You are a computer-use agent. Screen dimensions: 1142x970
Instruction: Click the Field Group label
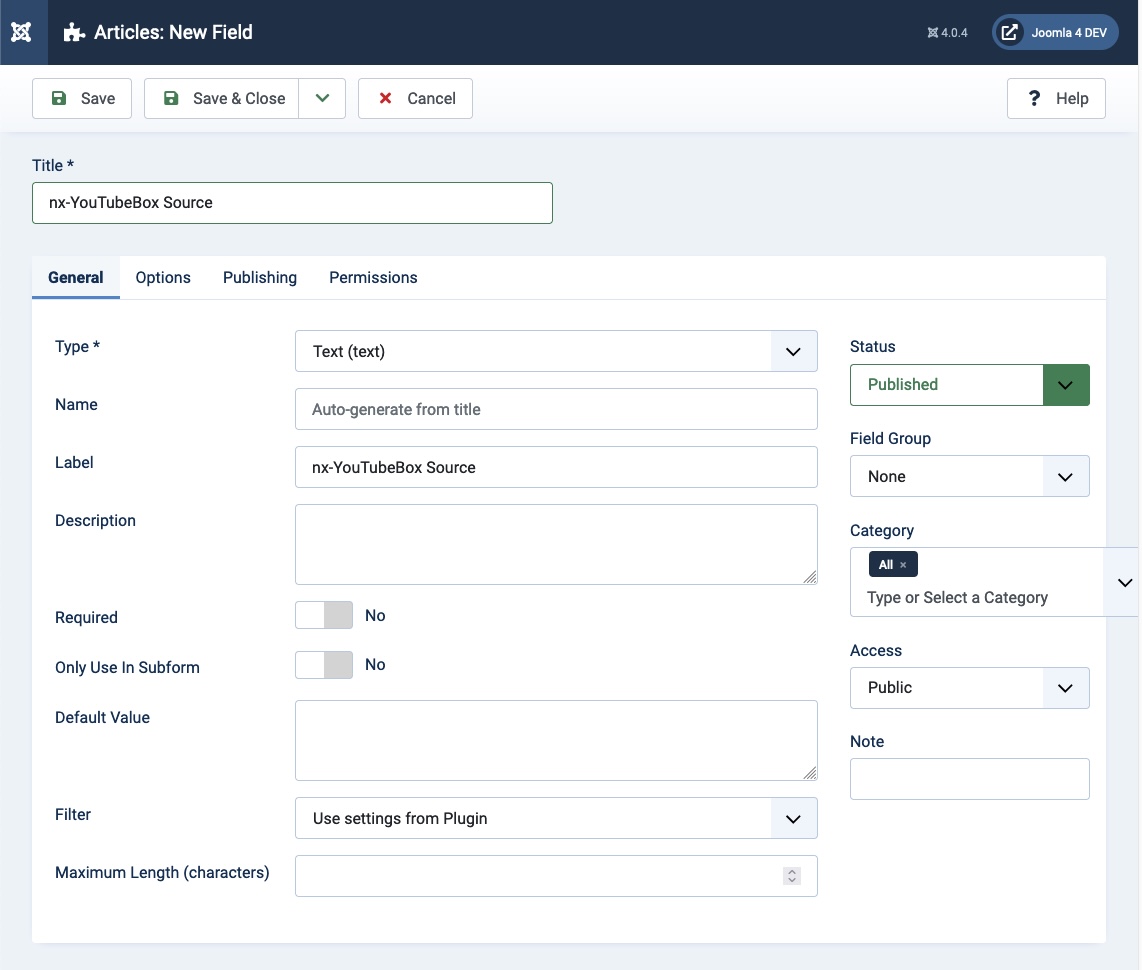890,438
